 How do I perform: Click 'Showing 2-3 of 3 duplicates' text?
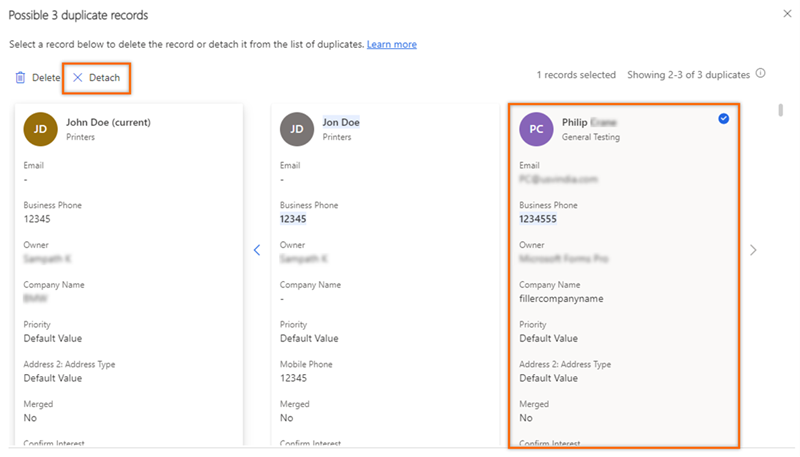coord(688,75)
